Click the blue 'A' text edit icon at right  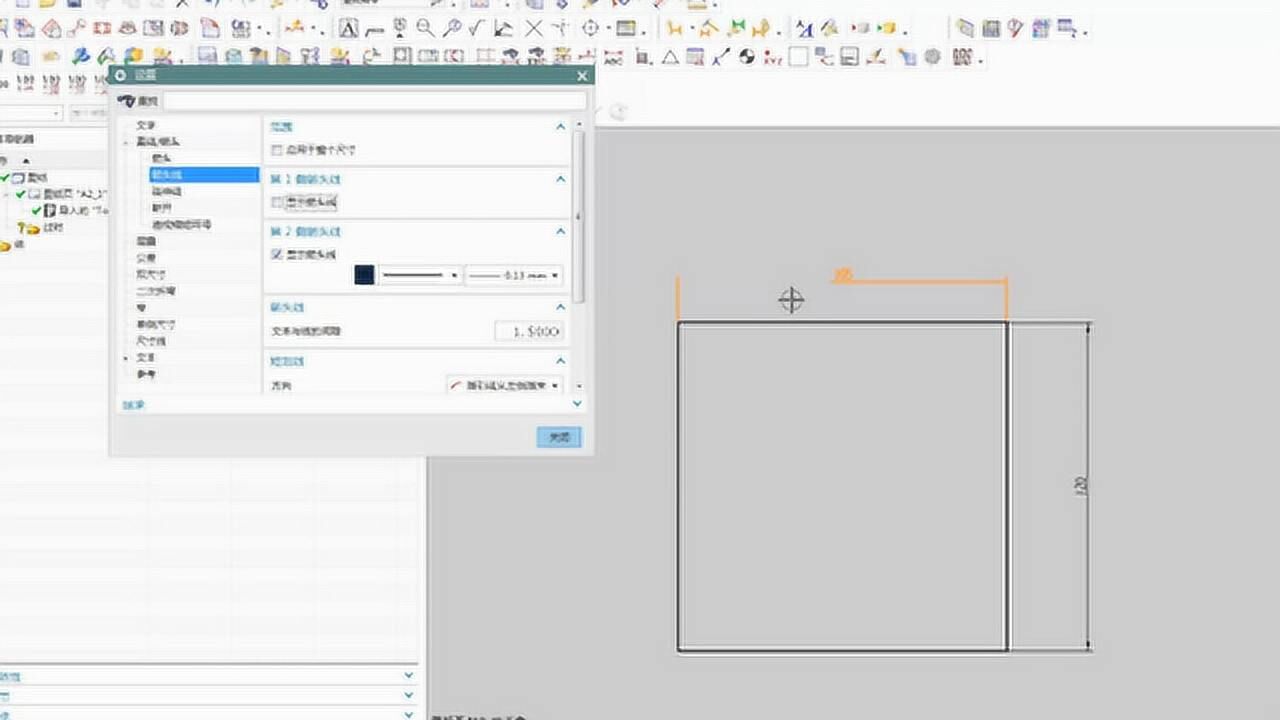804,29
